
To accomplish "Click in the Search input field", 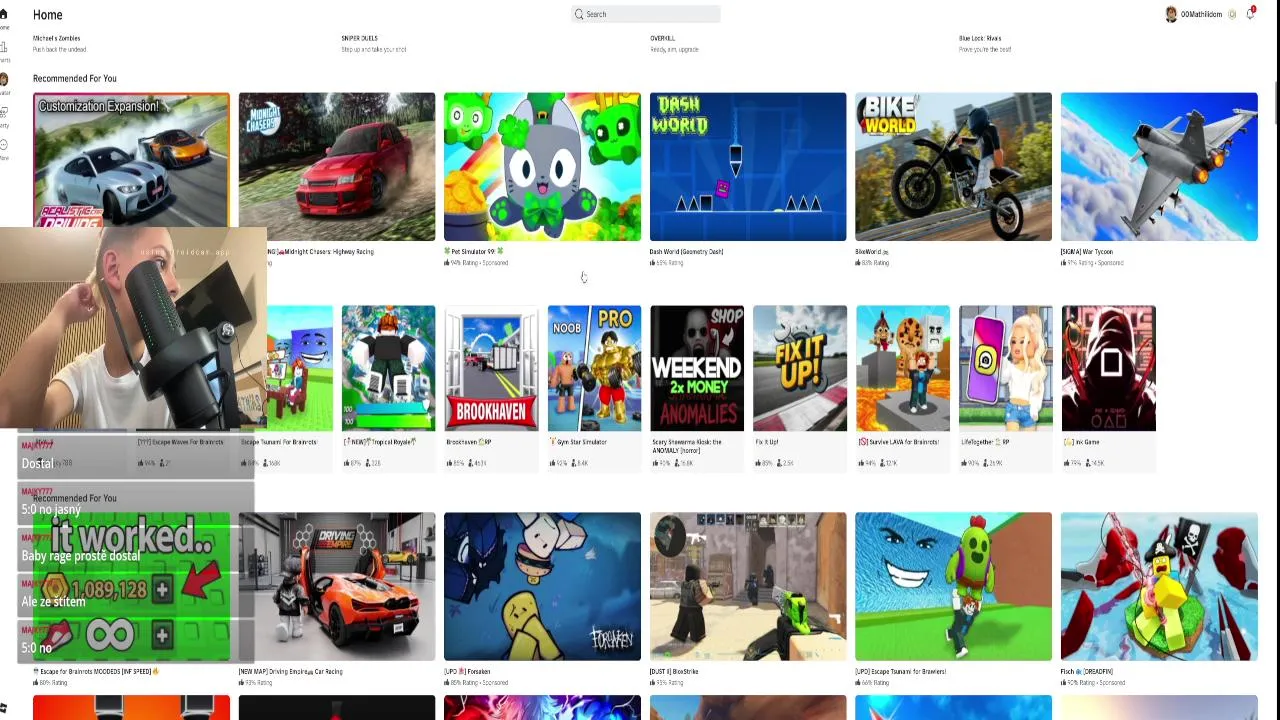I will pos(645,14).
